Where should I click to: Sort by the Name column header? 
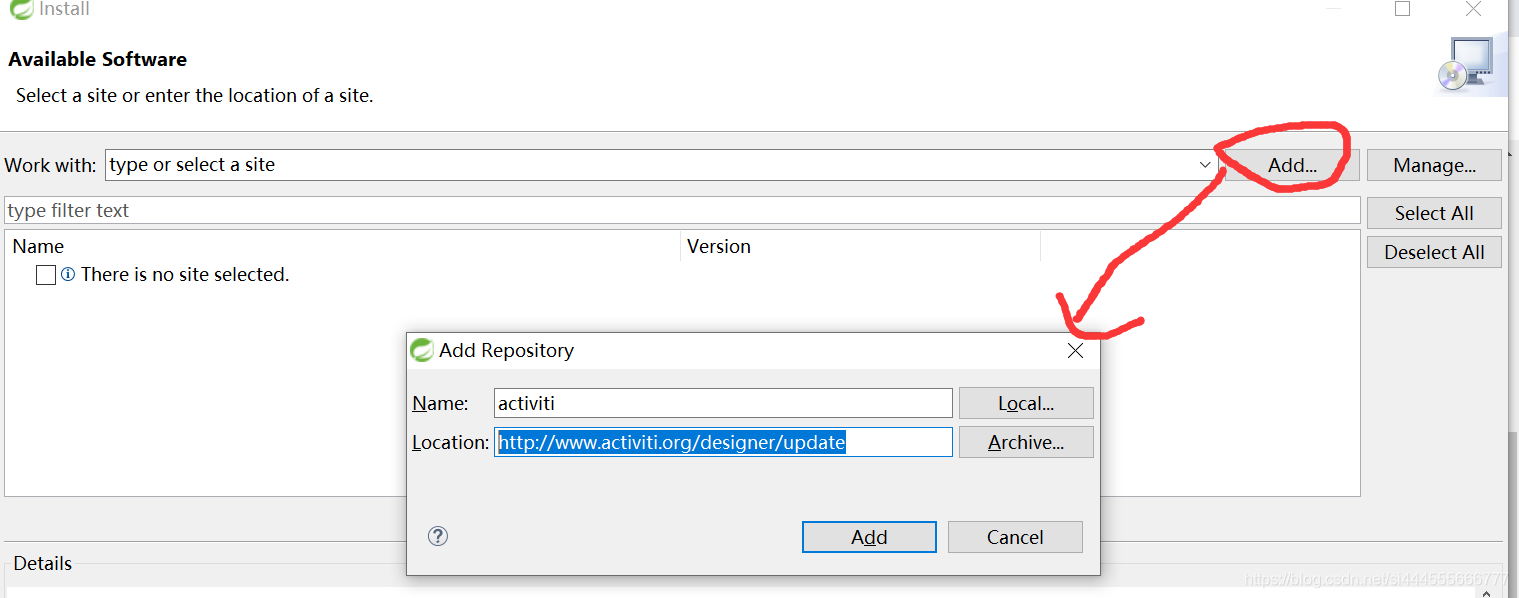[342, 246]
